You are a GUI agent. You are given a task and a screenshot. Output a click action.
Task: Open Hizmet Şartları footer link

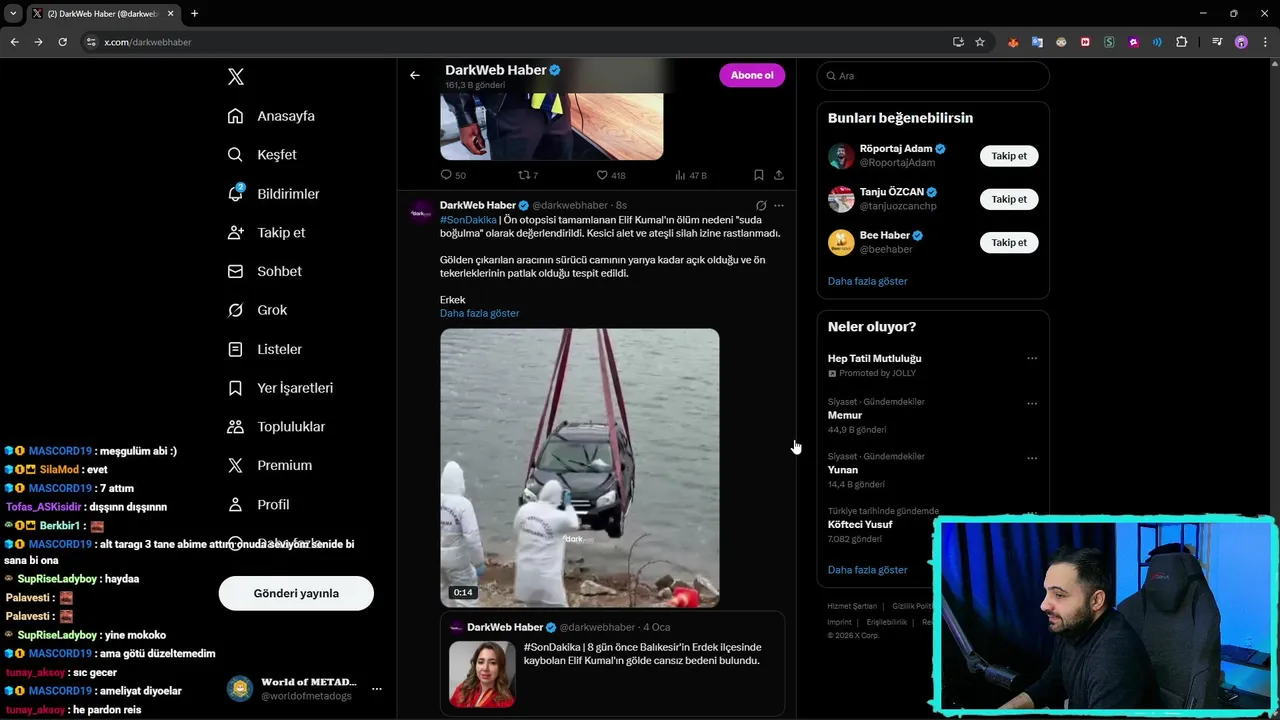click(852, 606)
